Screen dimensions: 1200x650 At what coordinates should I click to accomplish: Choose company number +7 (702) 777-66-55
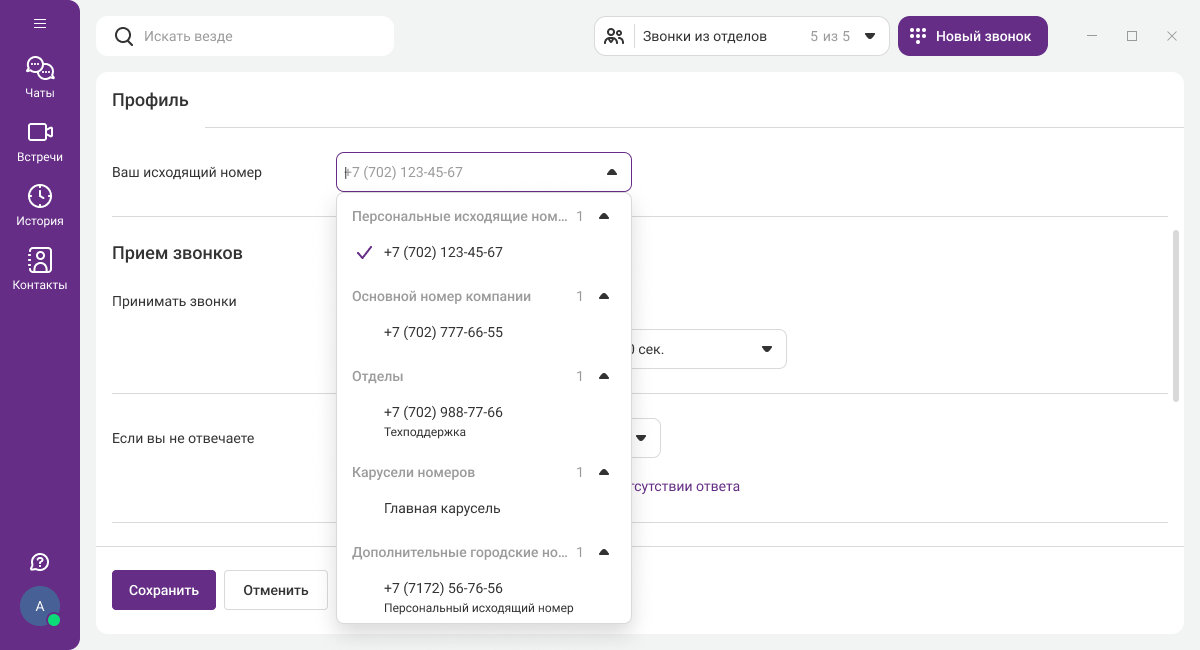[443, 332]
